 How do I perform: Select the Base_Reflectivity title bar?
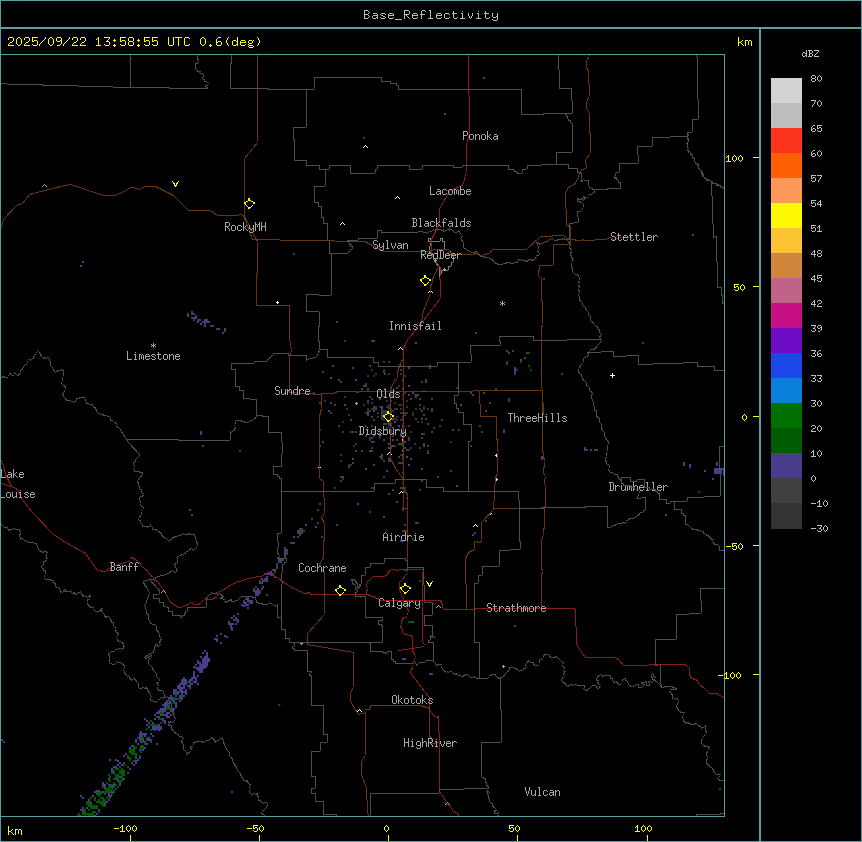[430, 15]
